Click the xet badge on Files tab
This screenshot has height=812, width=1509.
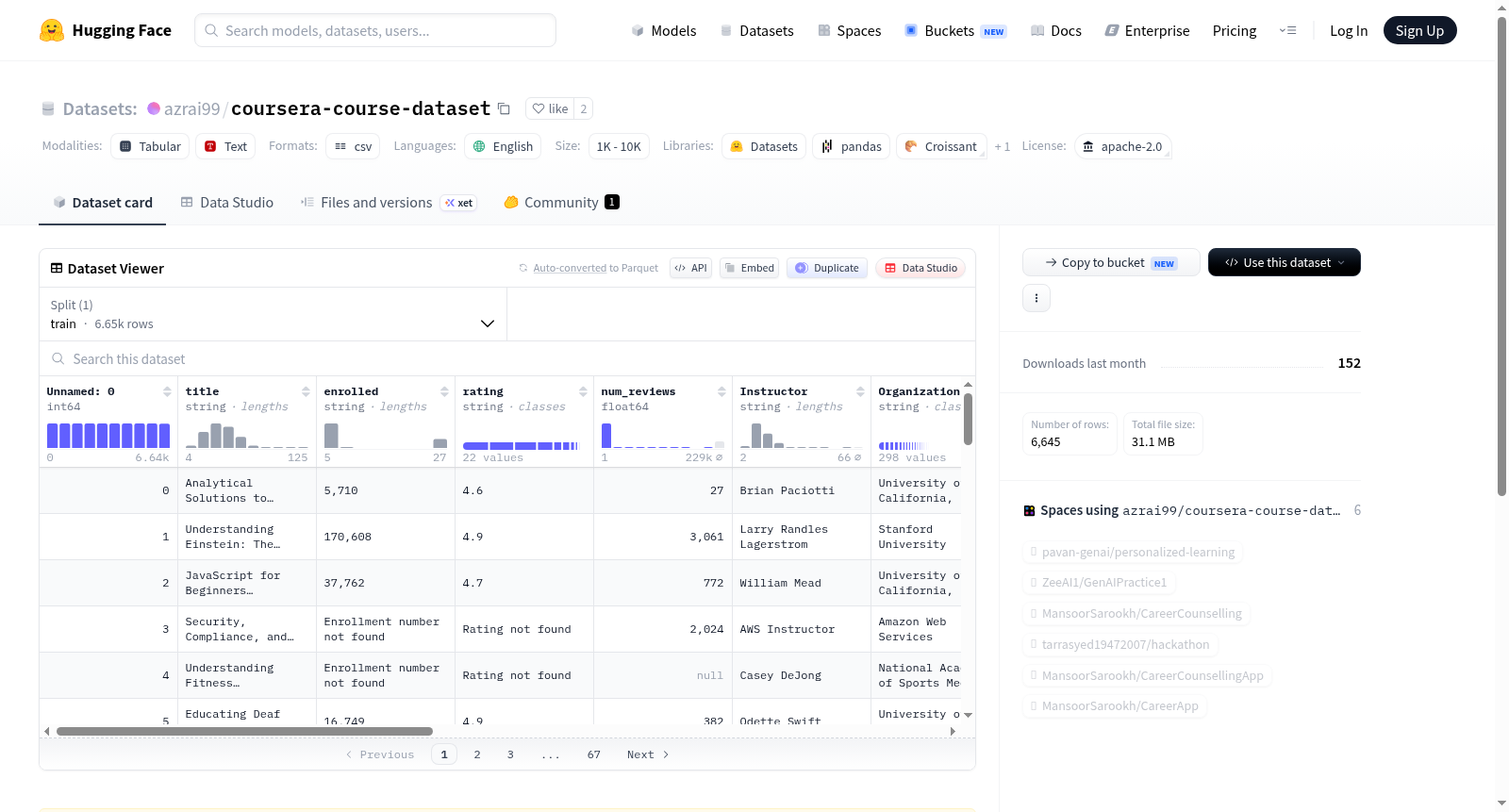pyautogui.click(x=458, y=203)
